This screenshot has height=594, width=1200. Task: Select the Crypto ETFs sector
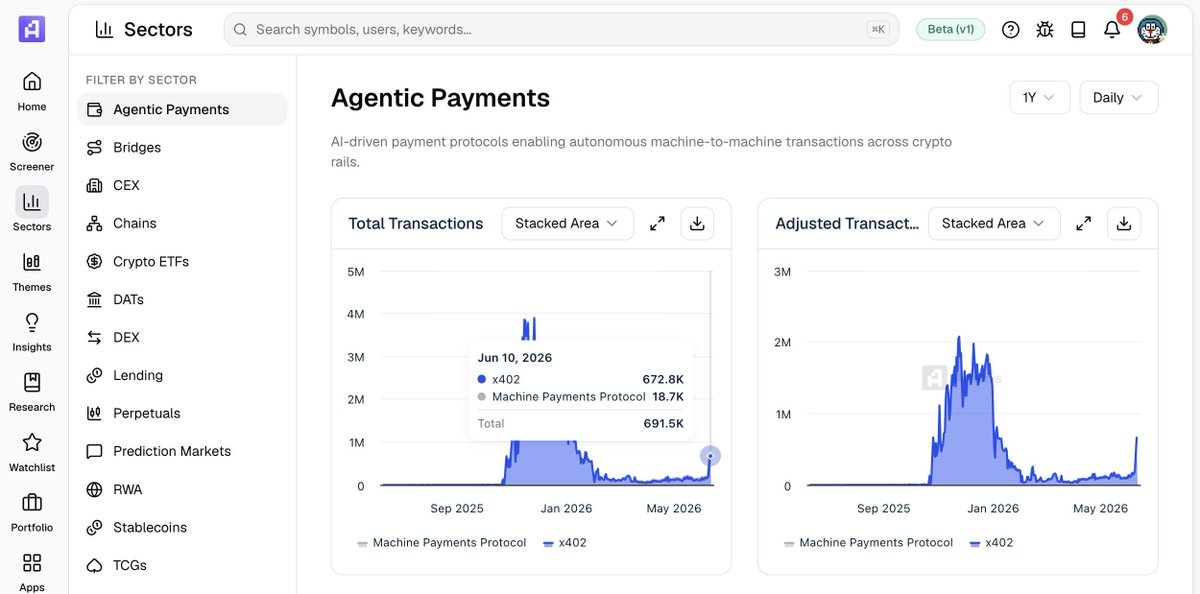(x=182, y=261)
